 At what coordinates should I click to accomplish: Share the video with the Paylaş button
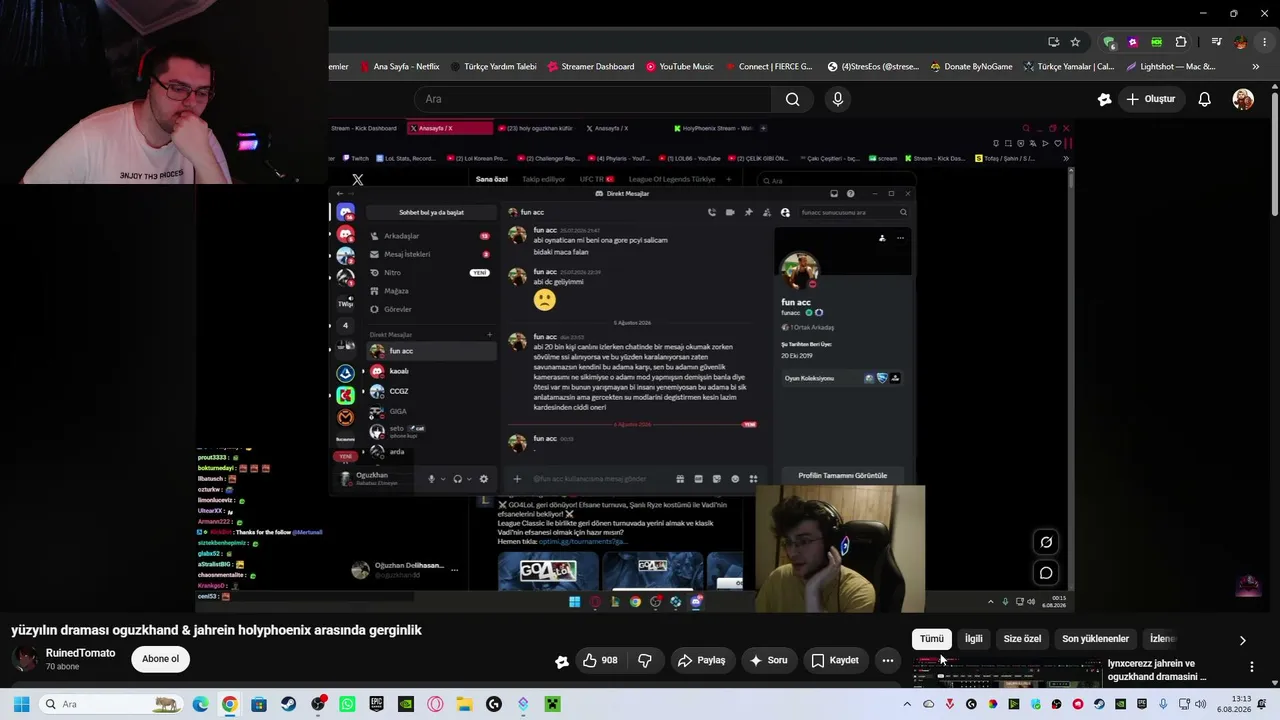pyautogui.click(x=701, y=660)
